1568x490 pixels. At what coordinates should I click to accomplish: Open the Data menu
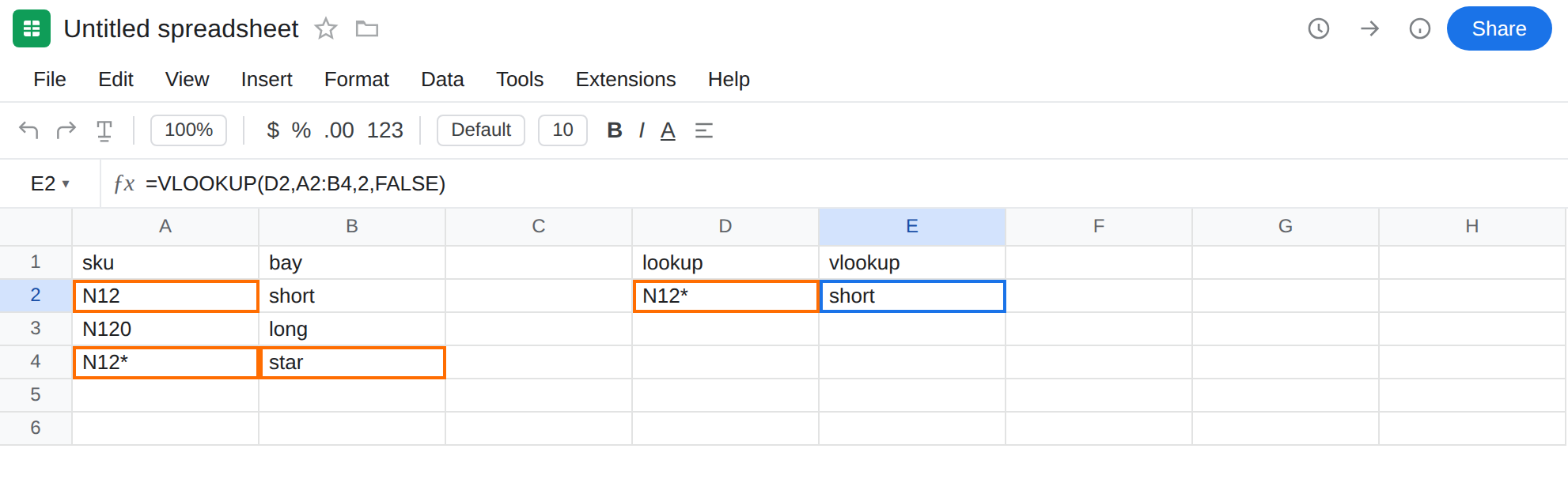(x=442, y=79)
